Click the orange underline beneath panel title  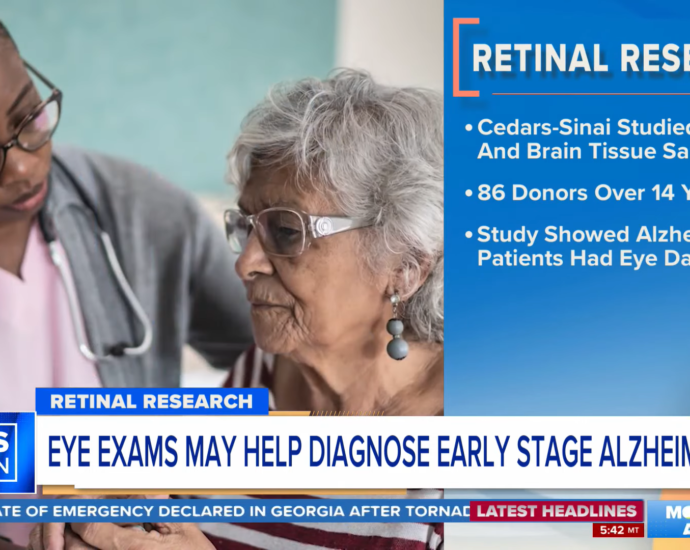pos(591,94)
